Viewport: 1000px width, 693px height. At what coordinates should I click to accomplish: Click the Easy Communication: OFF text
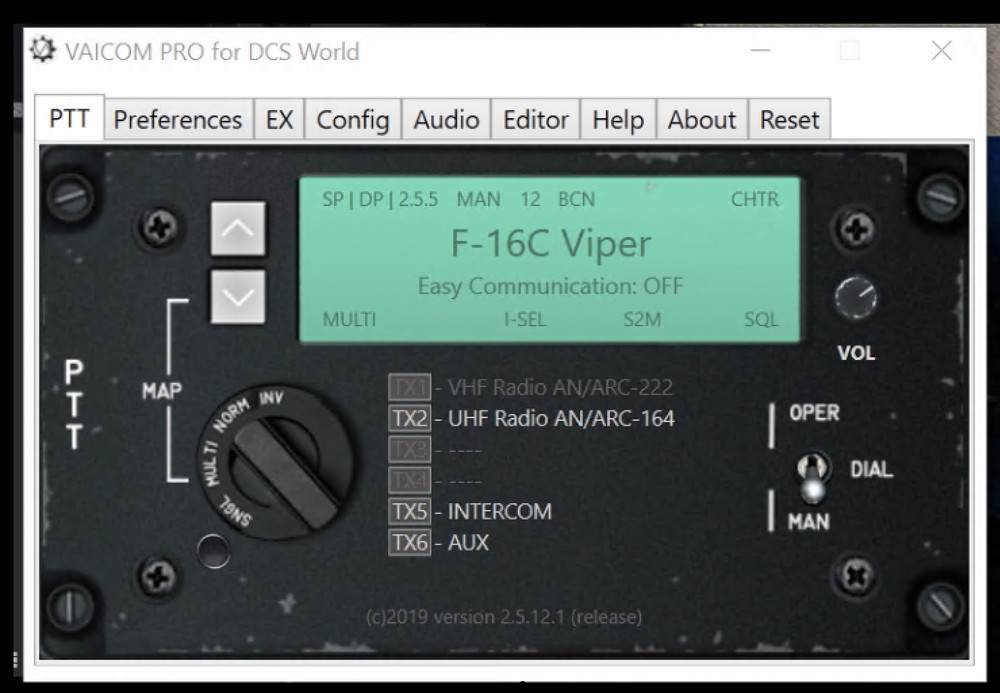(550, 286)
